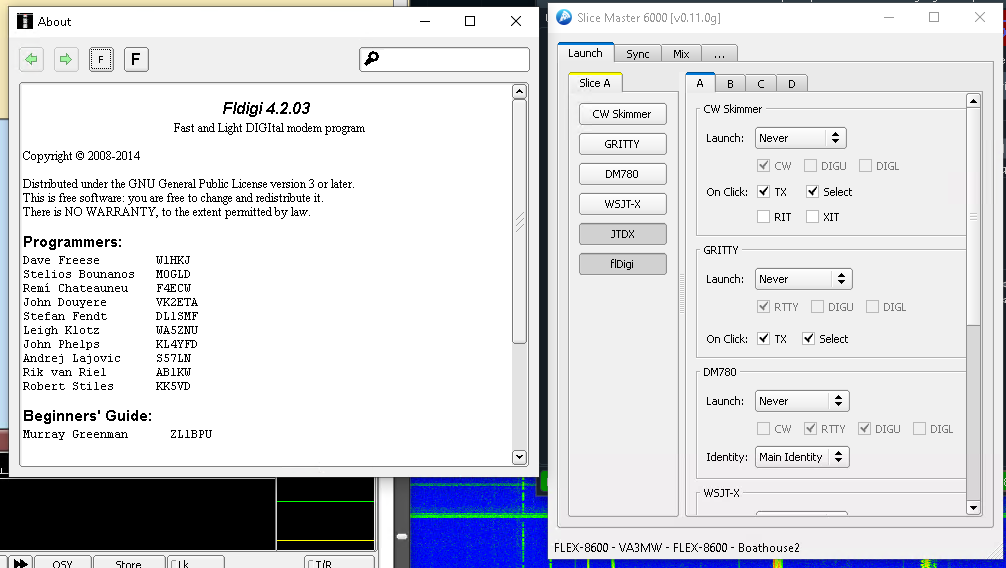Toggle the Lk button in fldigi
Image resolution: width=1006 pixels, height=568 pixels.
click(x=196, y=563)
